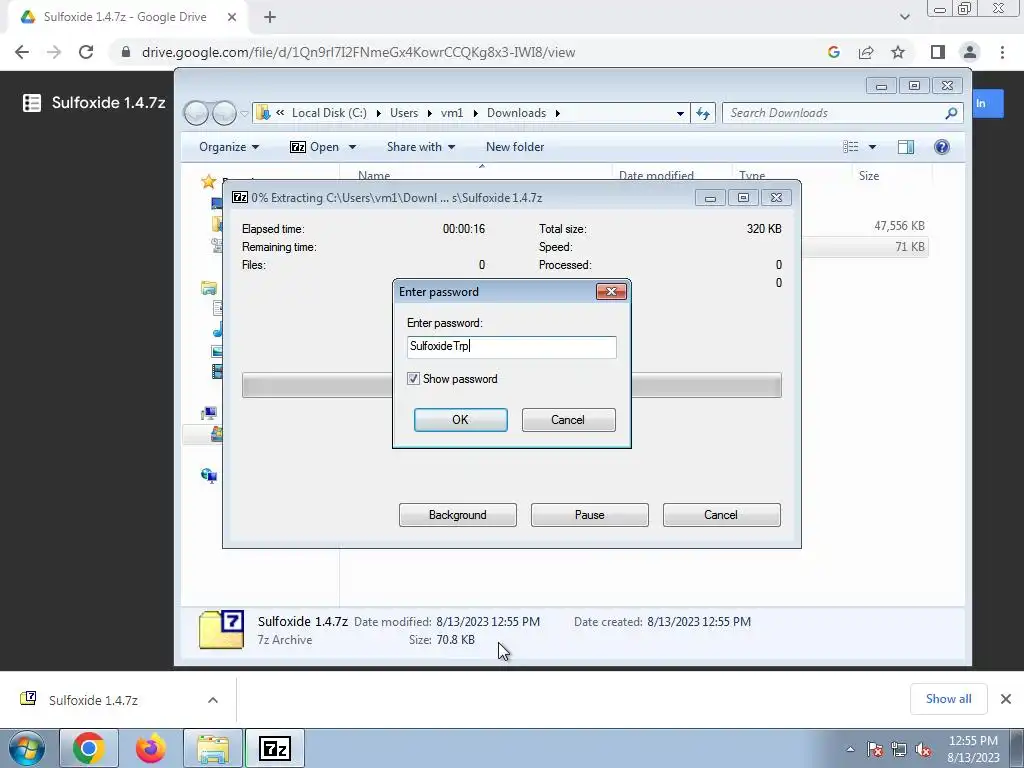Click Show all downloads
The width and height of the screenshot is (1024, 768).
948,699
